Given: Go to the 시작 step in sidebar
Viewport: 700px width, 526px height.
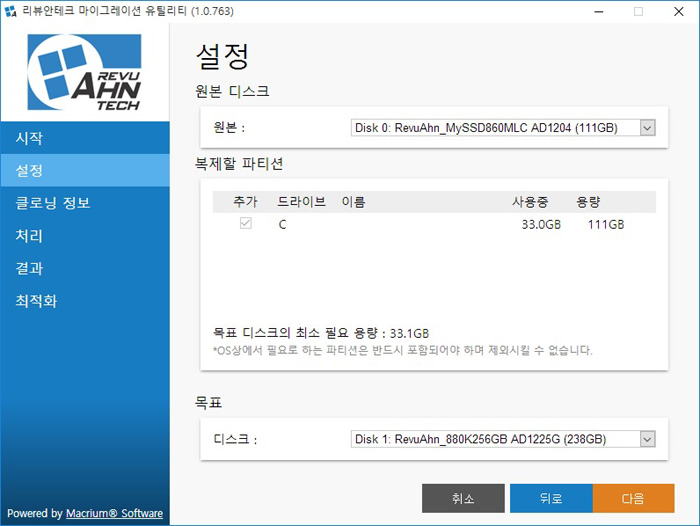Looking at the screenshot, I should point(30,138).
